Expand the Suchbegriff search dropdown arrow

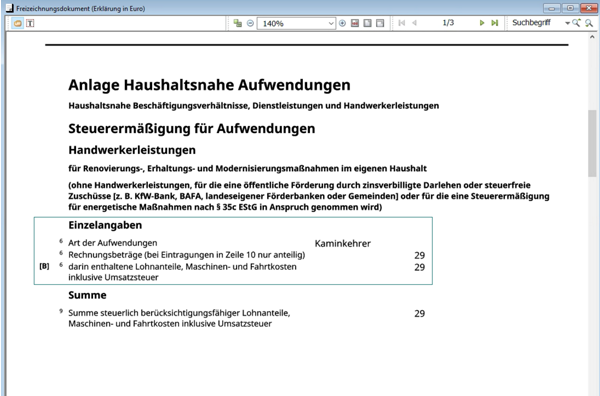[x=567, y=23]
